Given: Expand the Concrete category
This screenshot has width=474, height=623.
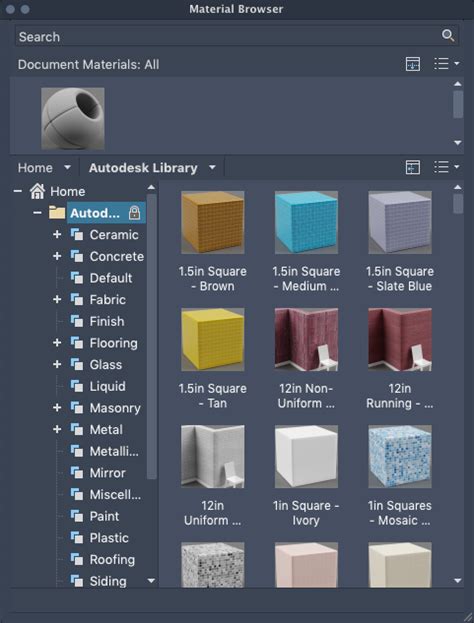Looking at the screenshot, I should 57,256.
